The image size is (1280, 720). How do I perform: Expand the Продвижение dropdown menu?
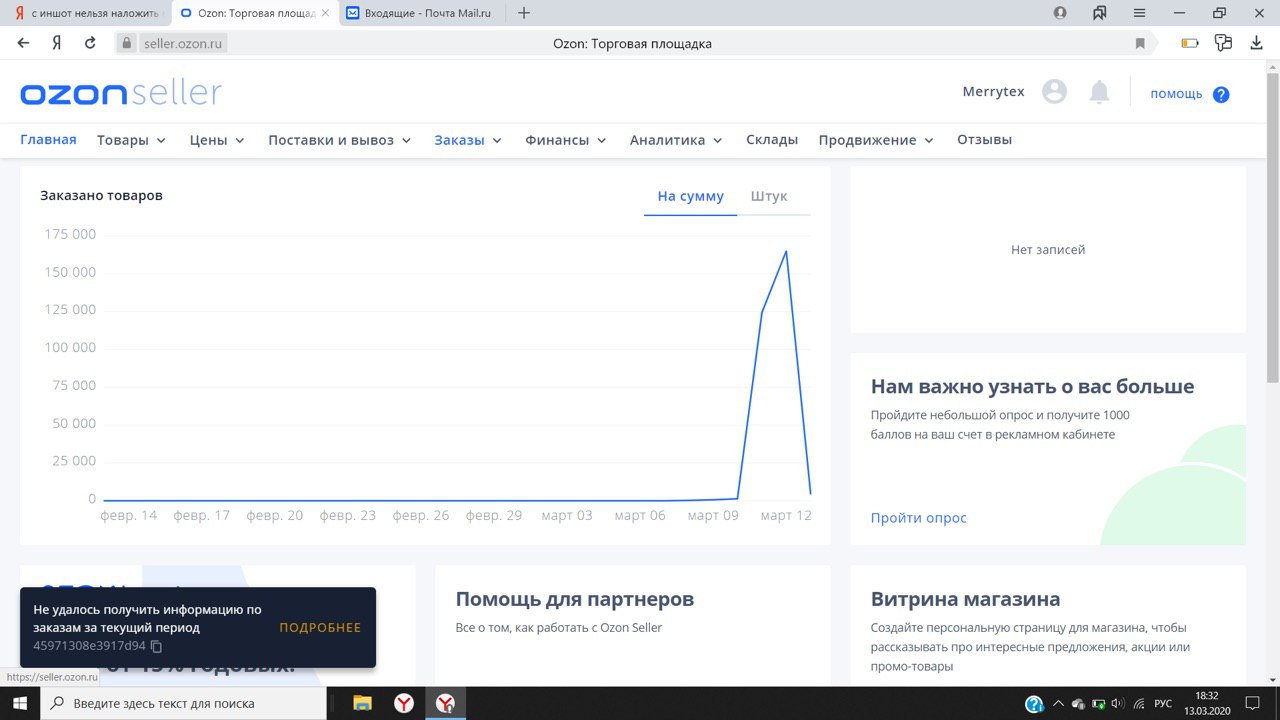[876, 140]
